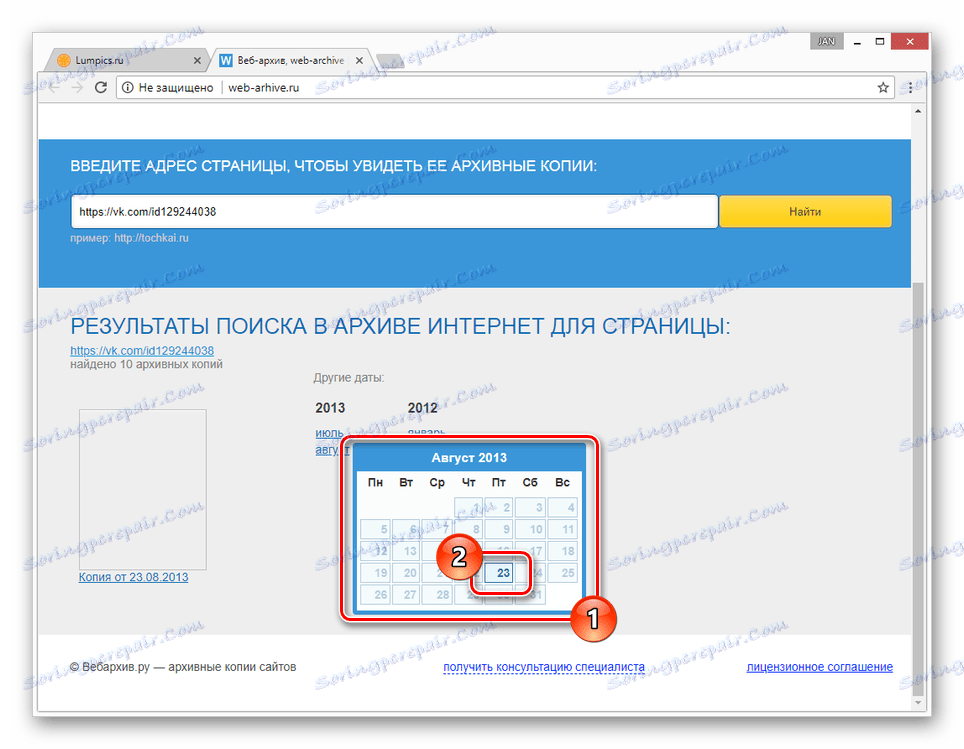
Task: Click day 27 in the calendar
Action: tap(406, 594)
